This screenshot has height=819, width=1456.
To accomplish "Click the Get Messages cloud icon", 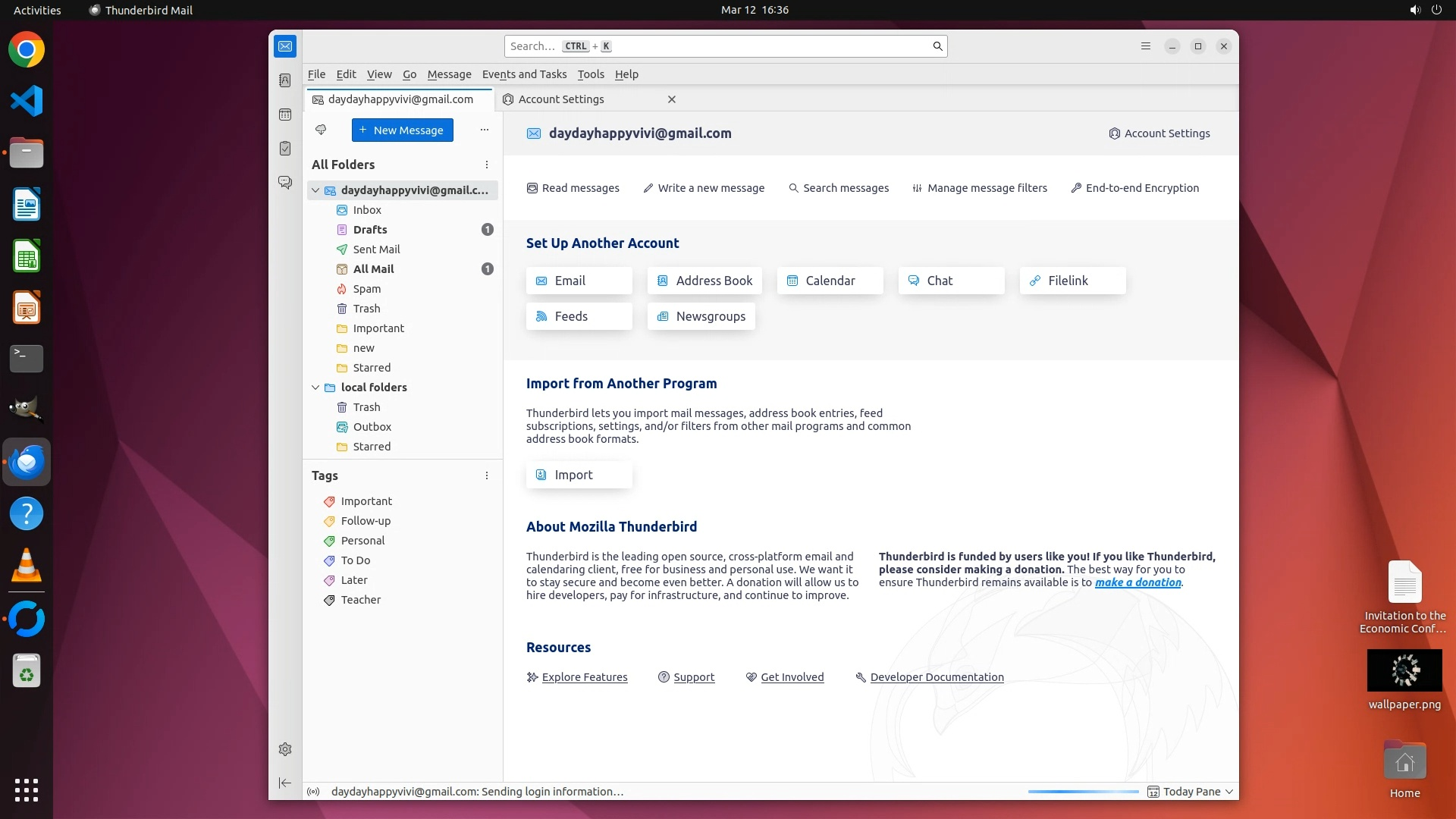I will click(x=321, y=130).
